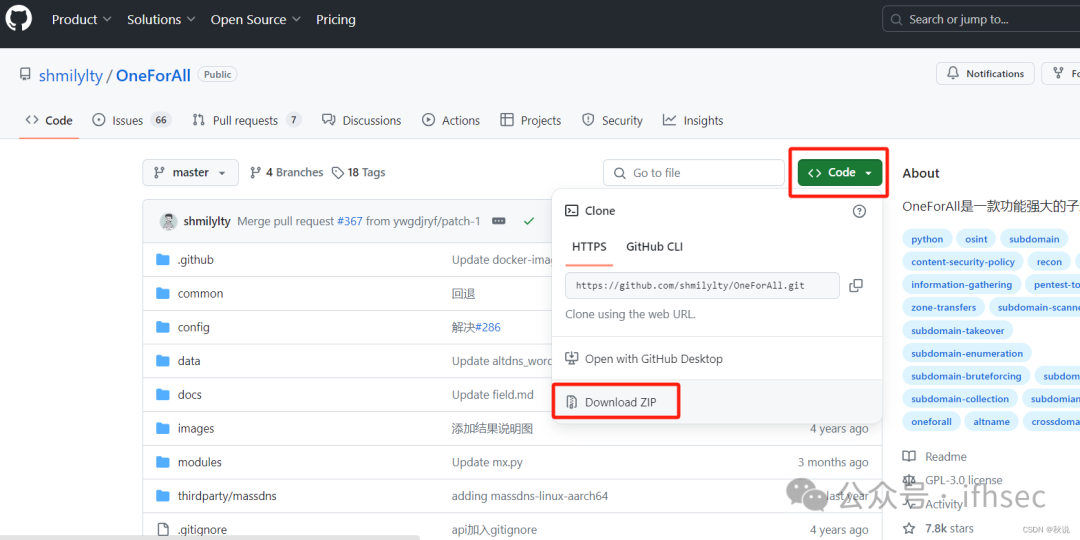Screen dimensions: 1080x540
Task: Open the .gitignore file
Action: [202, 530]
